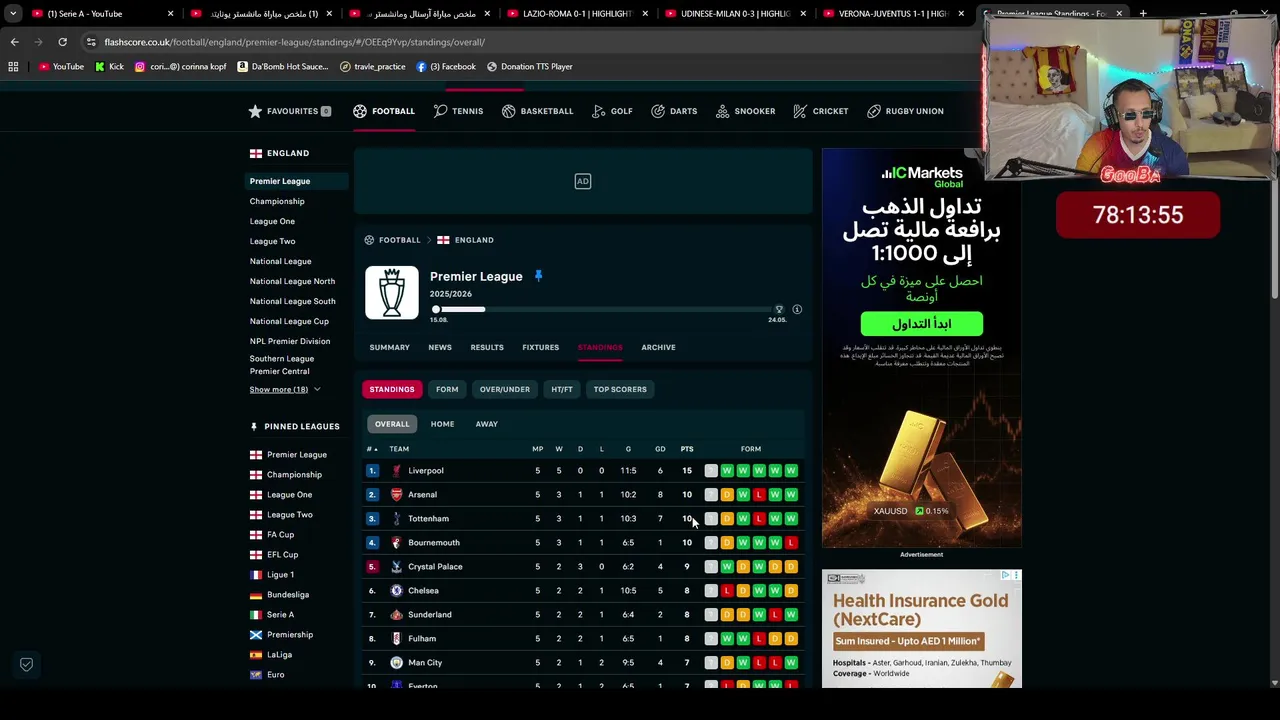Open Championship in the England league list
Screen dimensions: 1280x720
click(277, 201)
